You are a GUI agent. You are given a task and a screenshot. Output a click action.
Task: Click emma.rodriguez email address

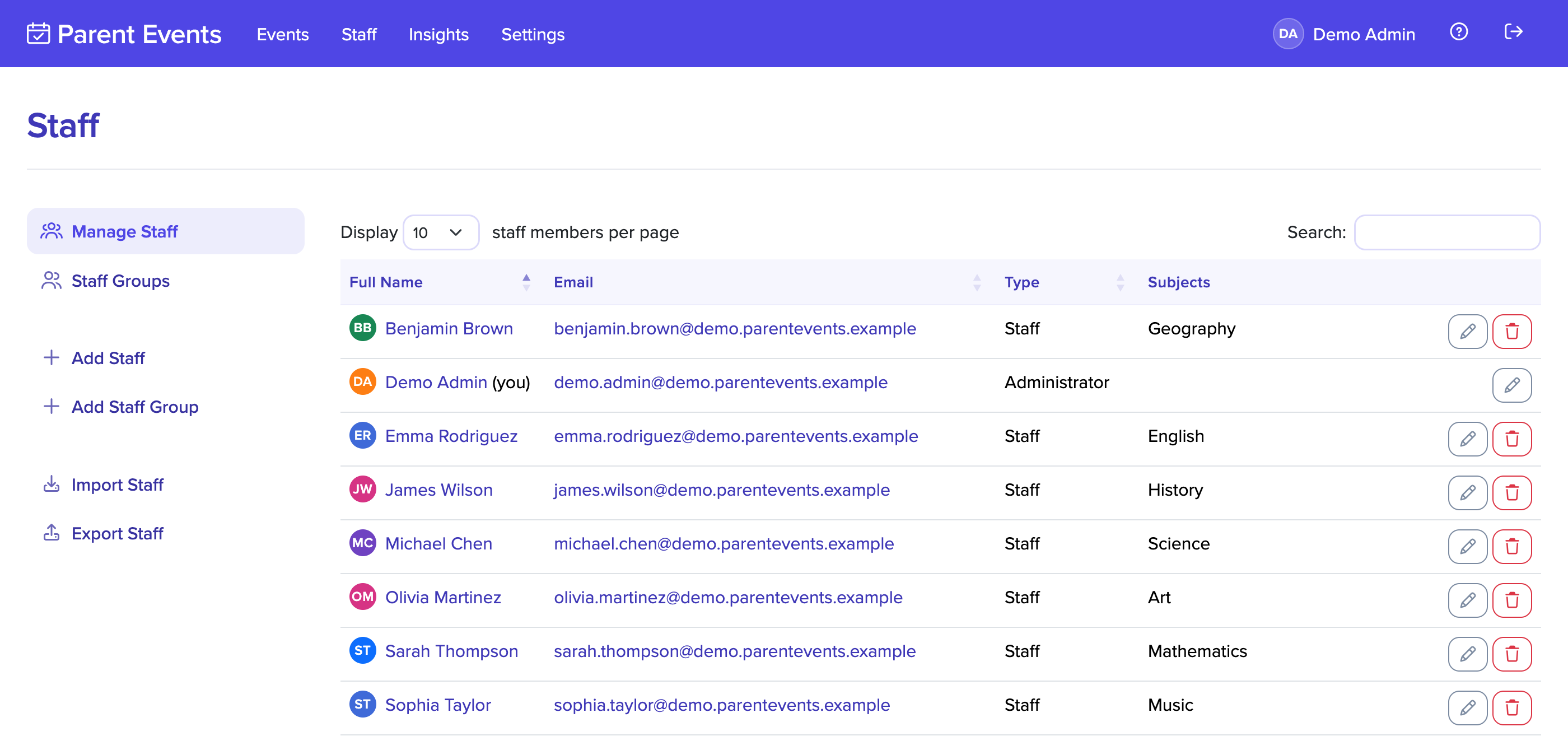pyautogui.click(x=735, y=436)
